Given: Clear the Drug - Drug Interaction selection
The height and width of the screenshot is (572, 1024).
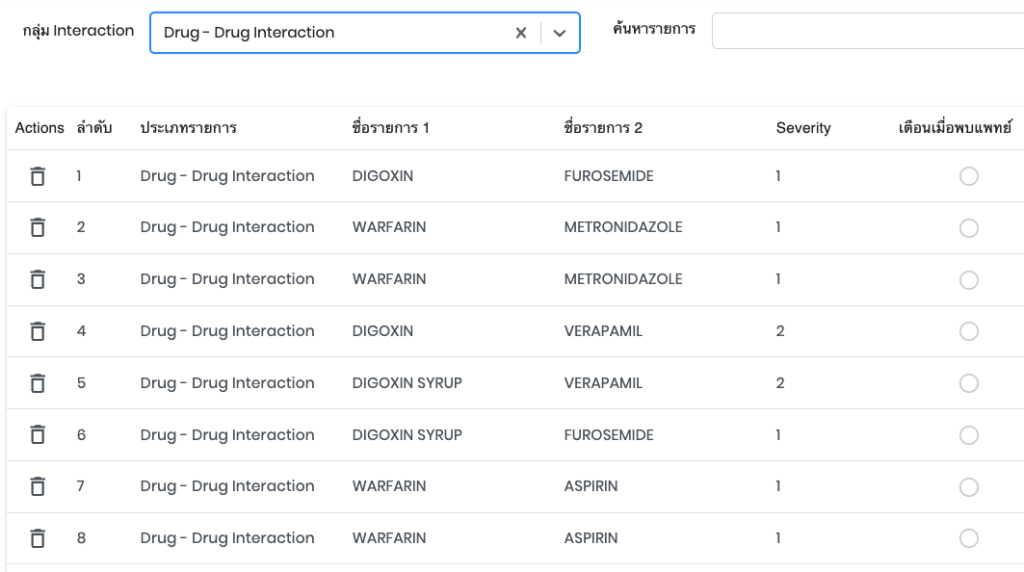Looking at the screenshot, I should coord(521,33).
